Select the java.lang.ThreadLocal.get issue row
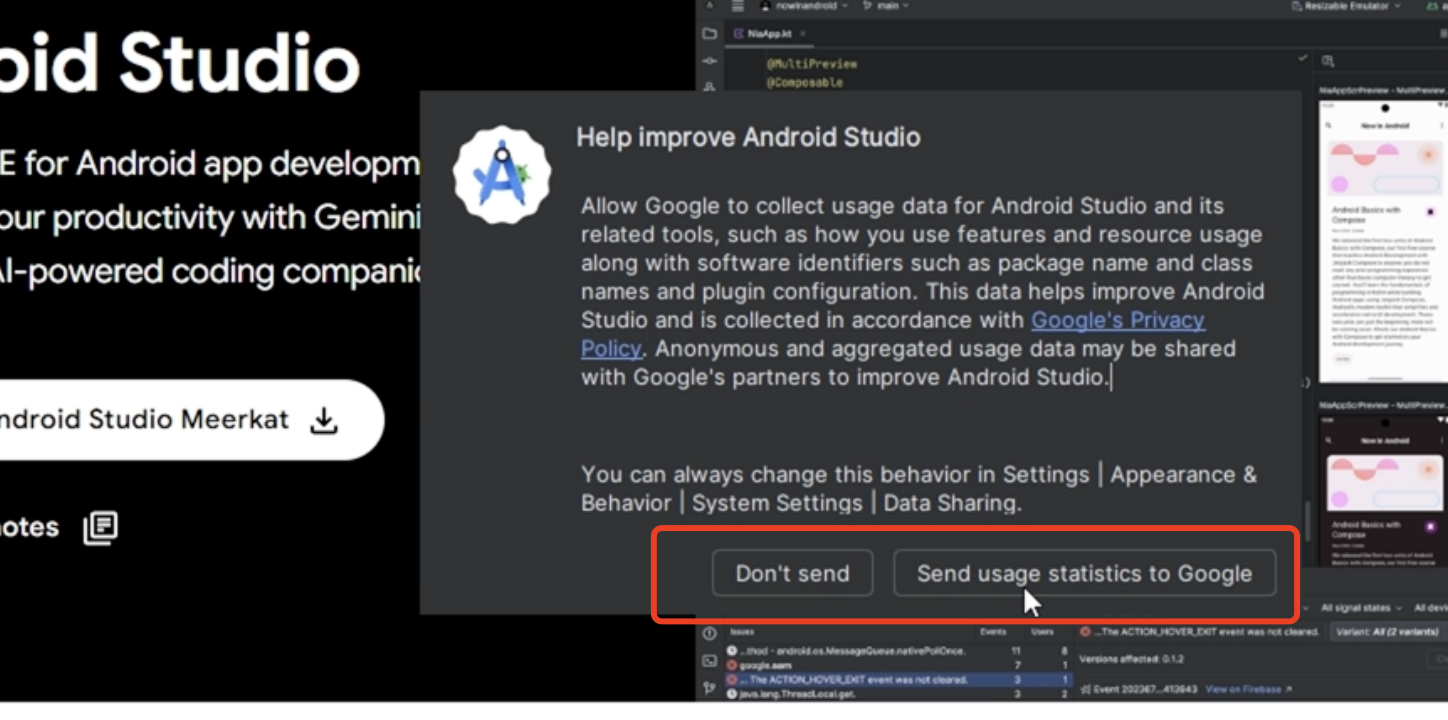Image resolution: width=1448 pixels, height=720 pixels. pos(897,693)
